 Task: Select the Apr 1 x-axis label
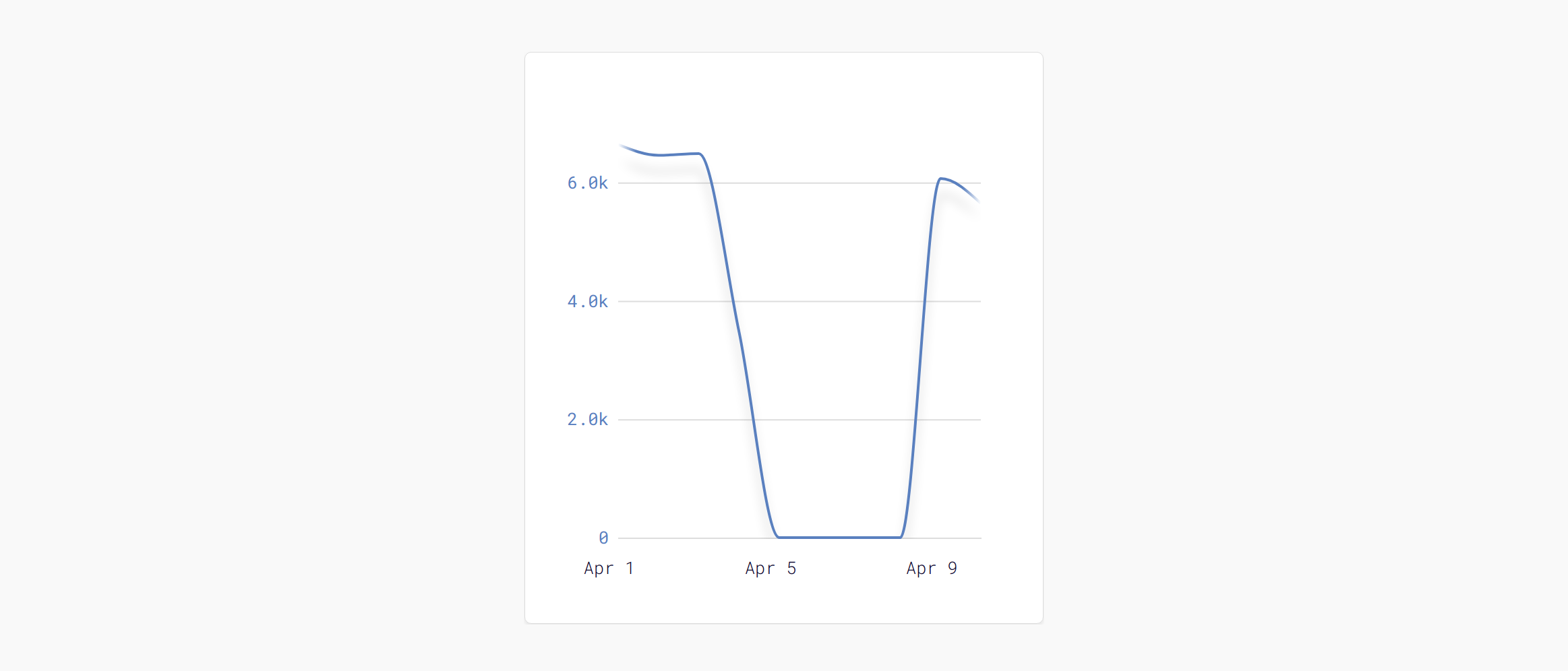(609, 569)
